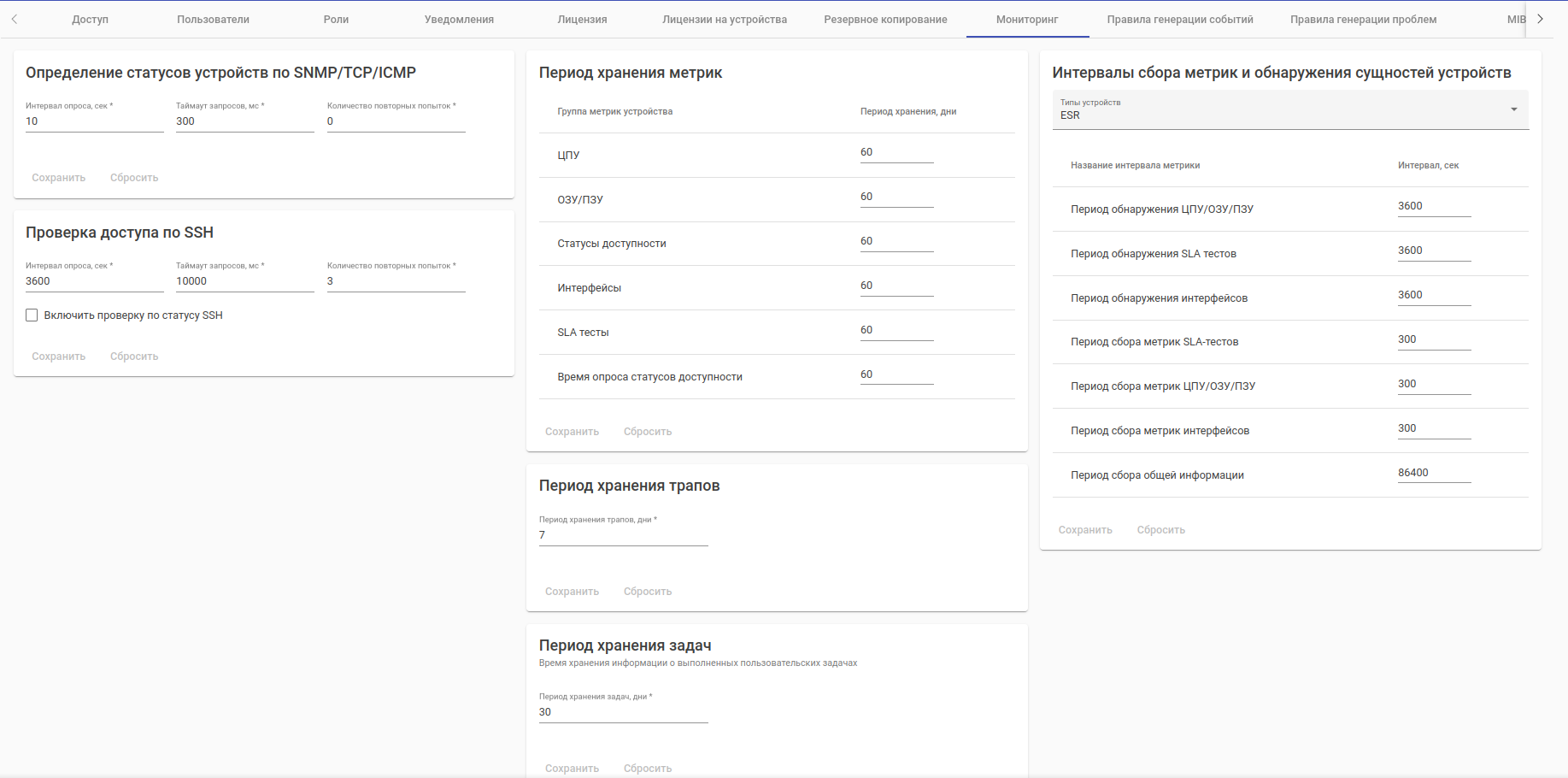The height and width of the screenshot is (778, 1568).
Task: Open the Уведомления tab
Action: 459,20
